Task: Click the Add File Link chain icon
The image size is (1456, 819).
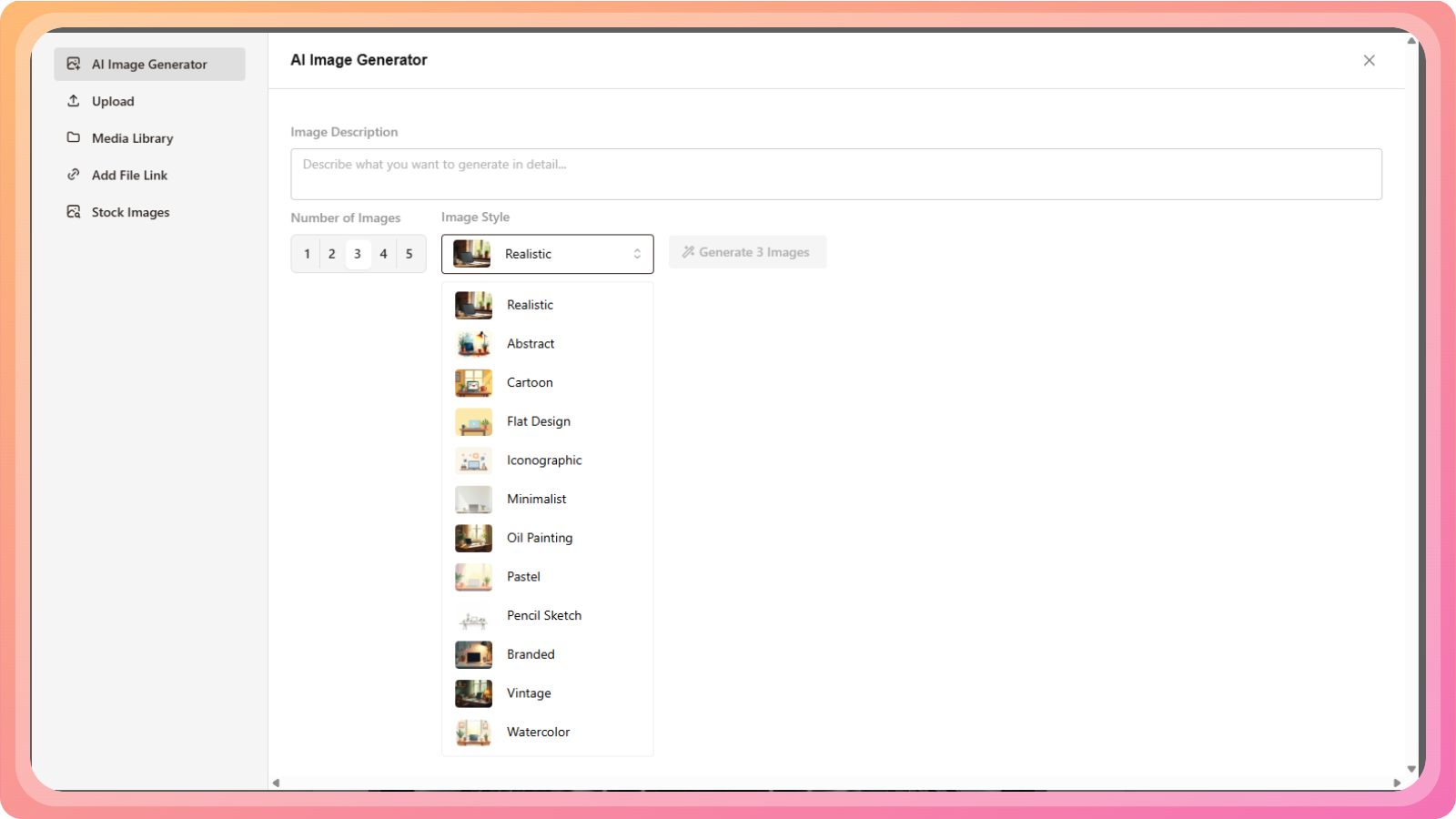Action: click(74, 175)
